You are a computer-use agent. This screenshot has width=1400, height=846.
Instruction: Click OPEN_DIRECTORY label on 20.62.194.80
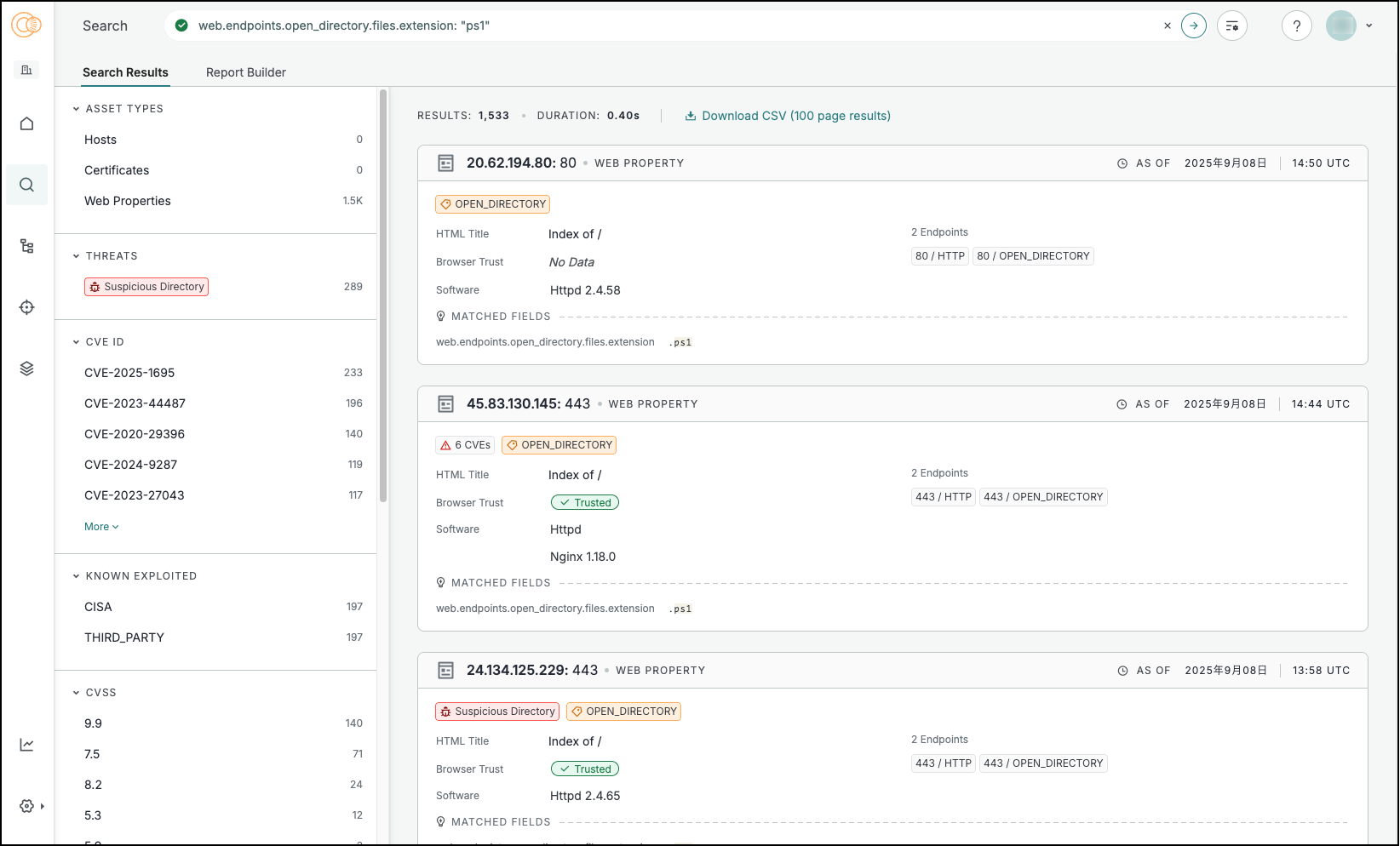492,204
